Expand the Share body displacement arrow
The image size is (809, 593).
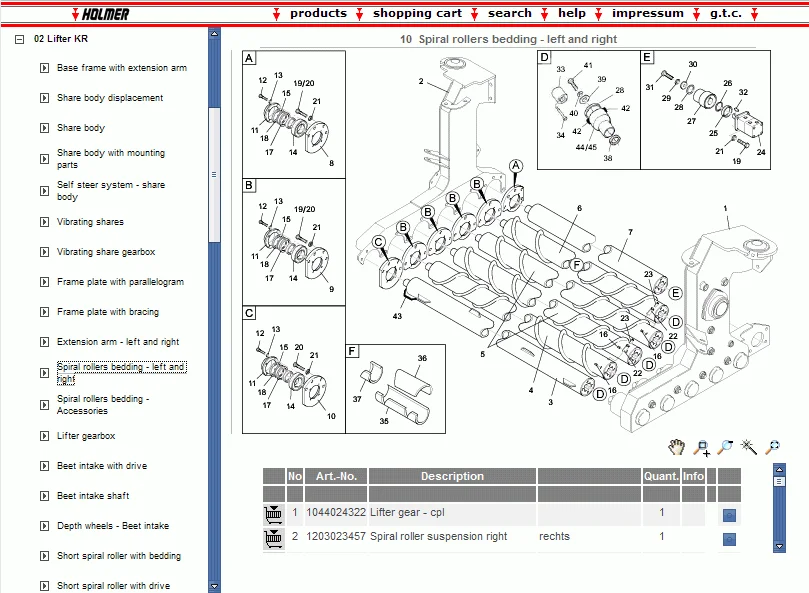[45, 98]
